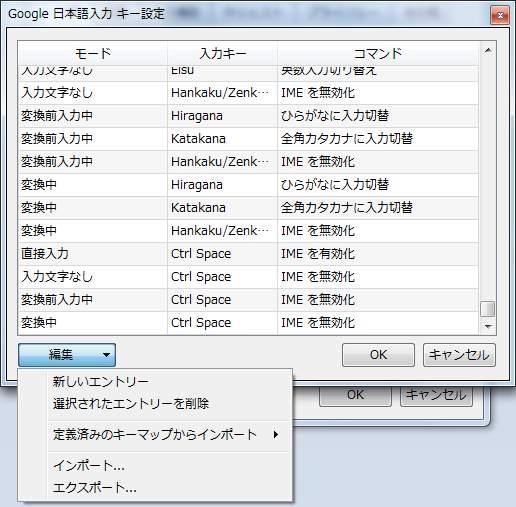Click the vertical scrollbar thumb
This screenshot has height=507, width=516.
point(488,309)
